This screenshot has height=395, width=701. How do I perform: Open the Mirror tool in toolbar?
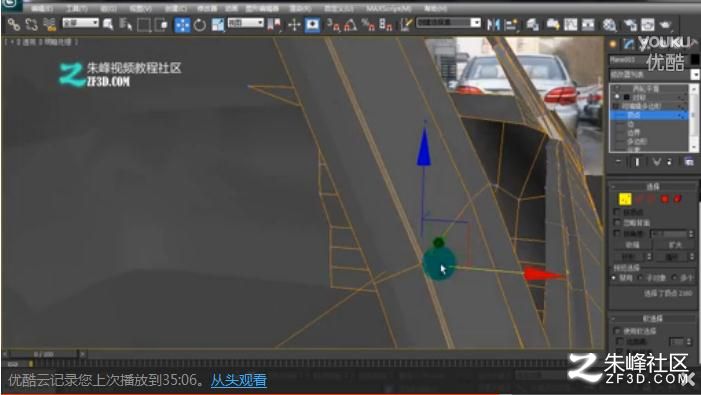[493, 25]
